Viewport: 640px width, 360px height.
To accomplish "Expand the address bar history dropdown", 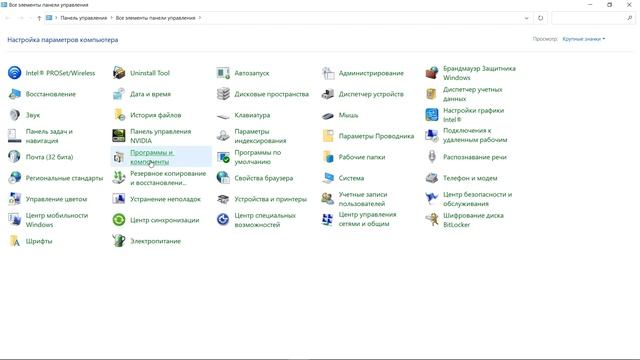I will pyautogui.click(x=526, y=18).
